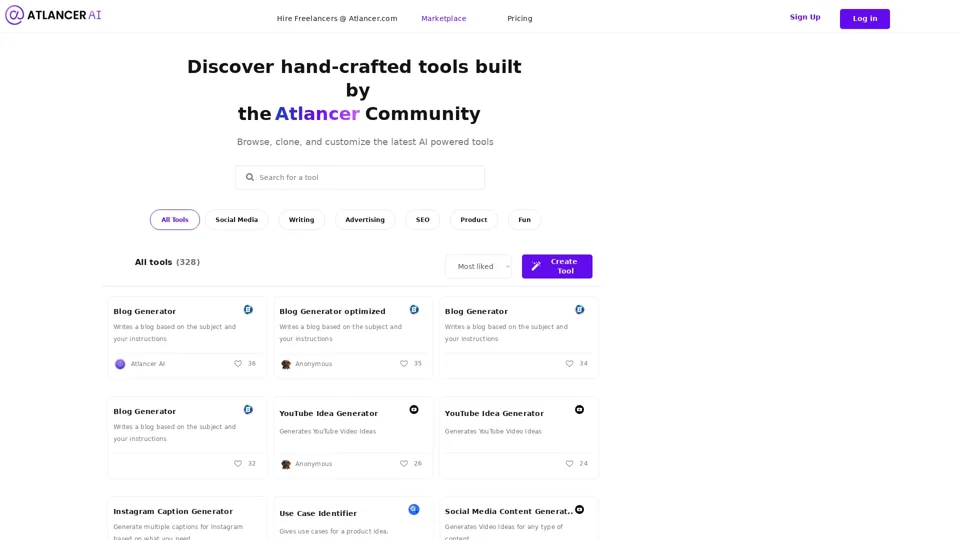Click the "All tools (328)" heading
Image resolution: width=960 pixels, height=540 pixels.
click(167, 262)
